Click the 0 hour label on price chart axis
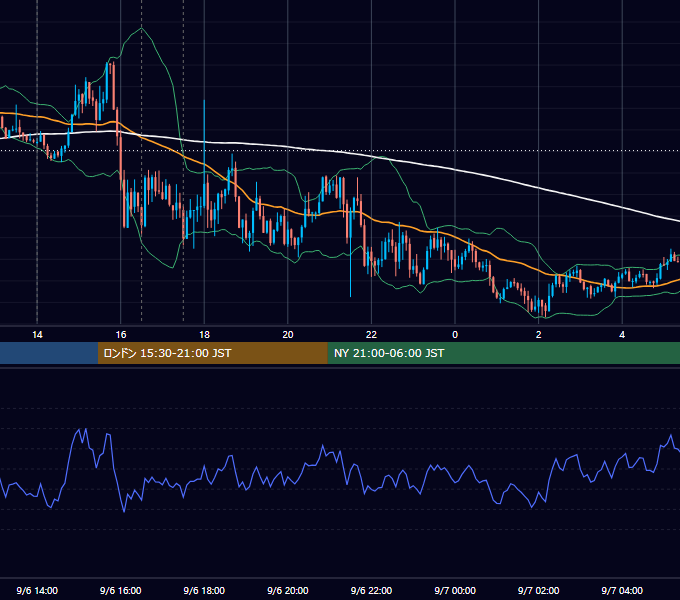Viewport: 680px width, 600px height. (455, 335)
